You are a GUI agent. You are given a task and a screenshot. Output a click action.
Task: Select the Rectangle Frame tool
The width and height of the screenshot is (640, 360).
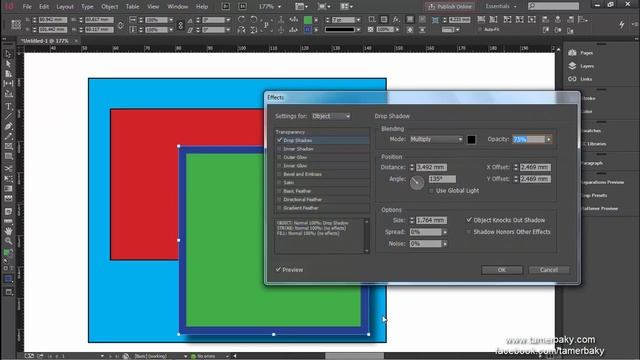pos(8,146)
